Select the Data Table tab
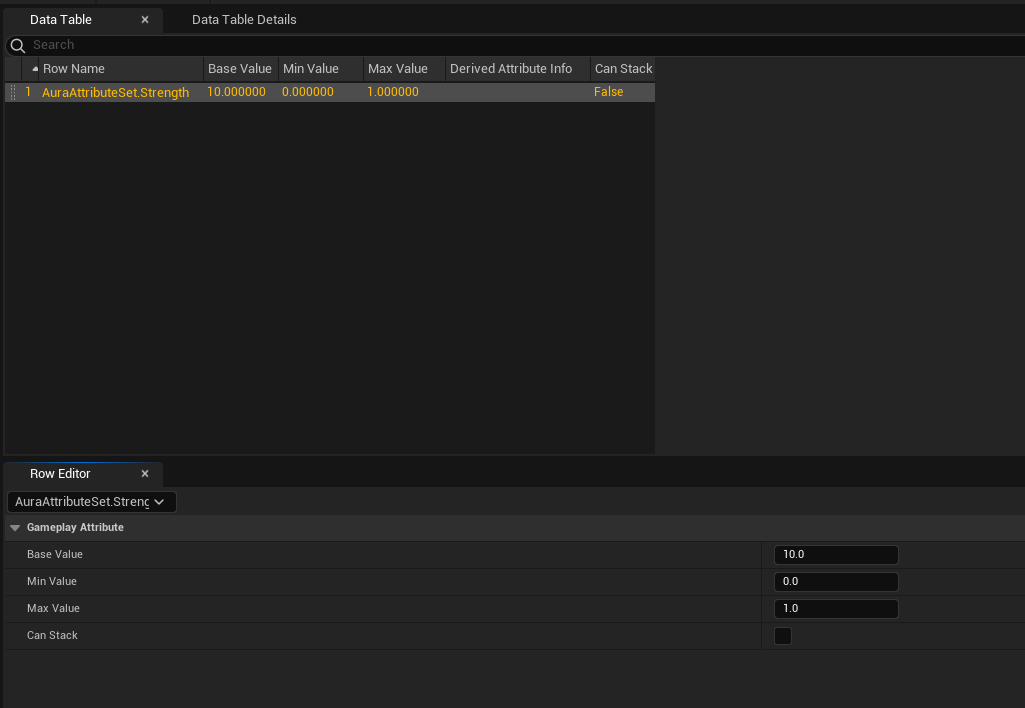 [60, 19]
